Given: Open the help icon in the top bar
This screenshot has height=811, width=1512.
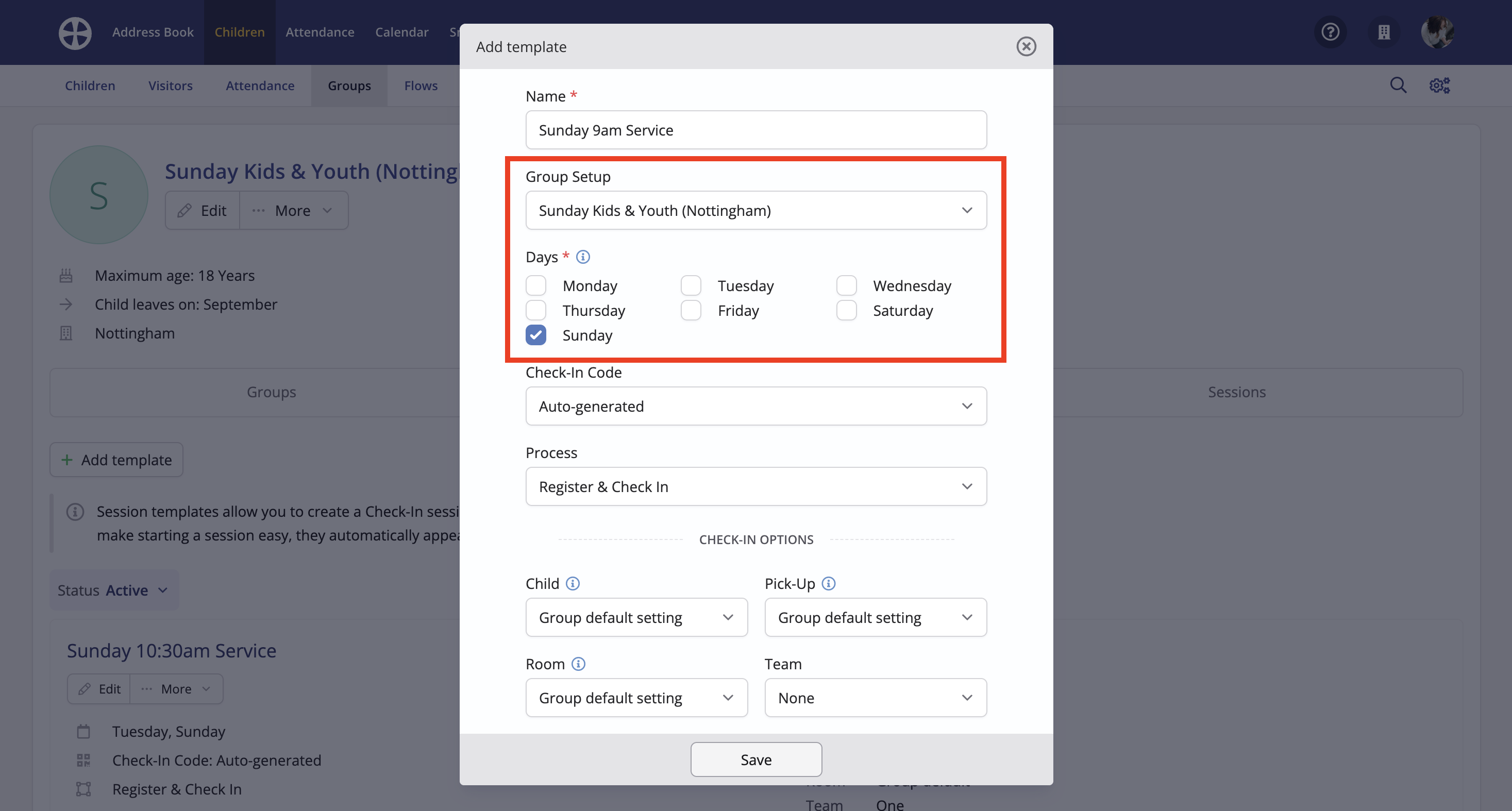Looking at the screenshot, I should pyautogui.click(x=1331, y=32).
